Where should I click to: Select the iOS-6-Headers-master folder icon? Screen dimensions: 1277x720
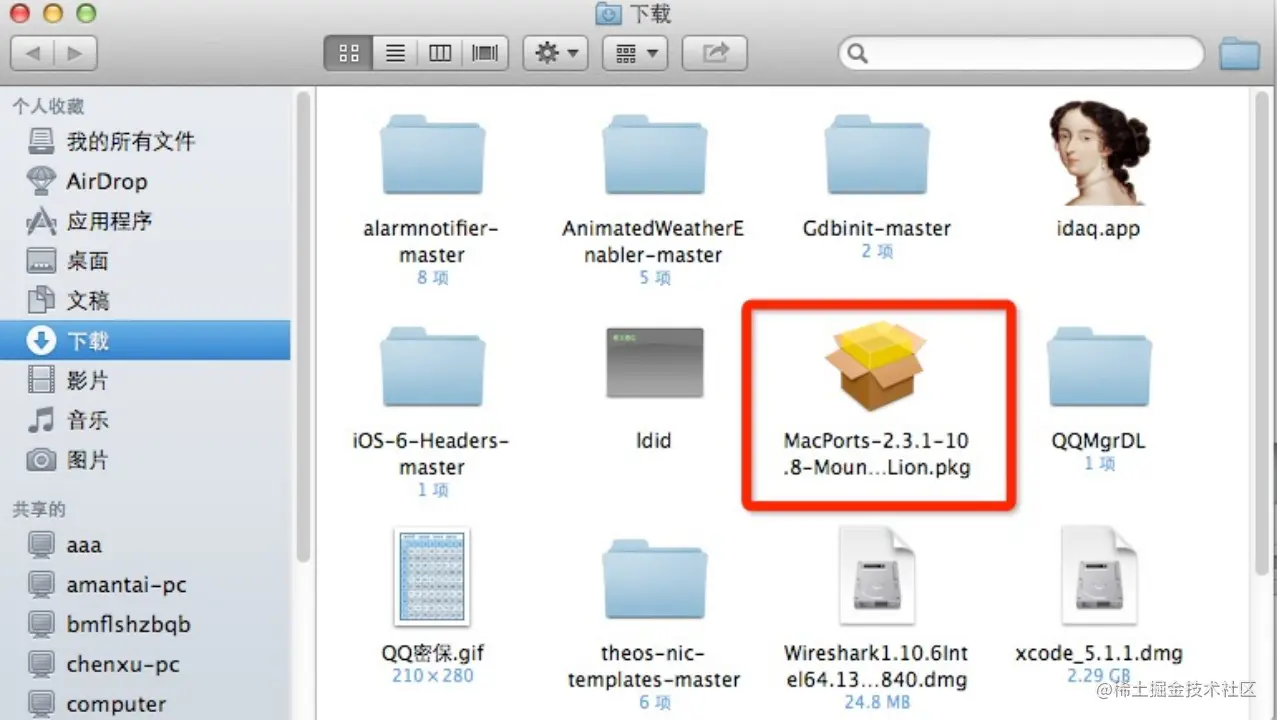pyautogui.click(x=432, y=368)
